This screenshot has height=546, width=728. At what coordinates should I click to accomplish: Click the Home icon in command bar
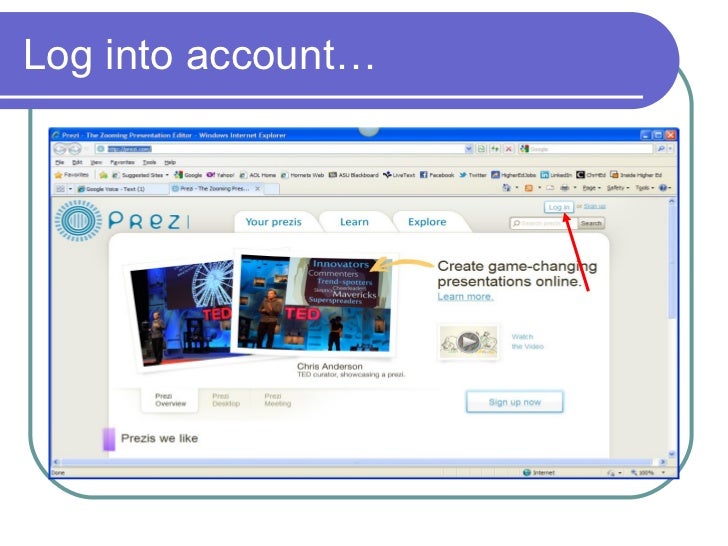coord(506,188)
